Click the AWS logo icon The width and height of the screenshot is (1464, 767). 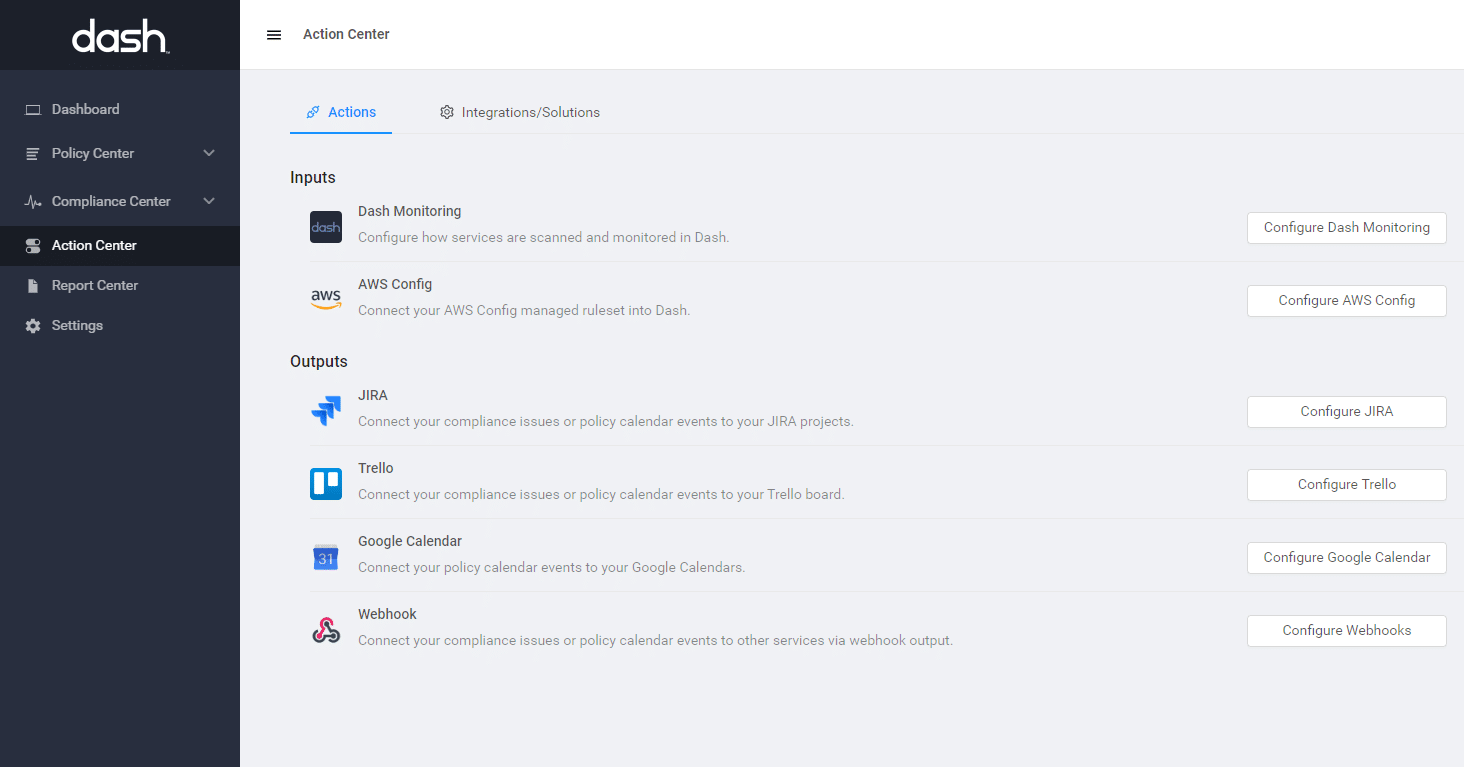pos(326,300)
